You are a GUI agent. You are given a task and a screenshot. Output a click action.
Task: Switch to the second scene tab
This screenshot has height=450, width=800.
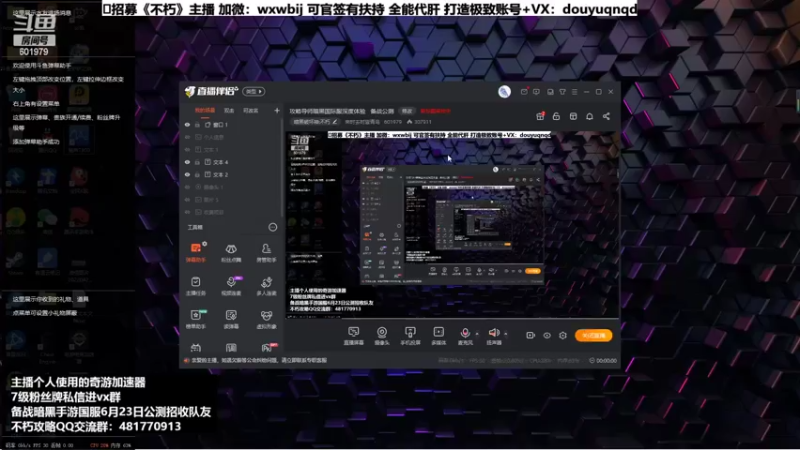[229, 110]
